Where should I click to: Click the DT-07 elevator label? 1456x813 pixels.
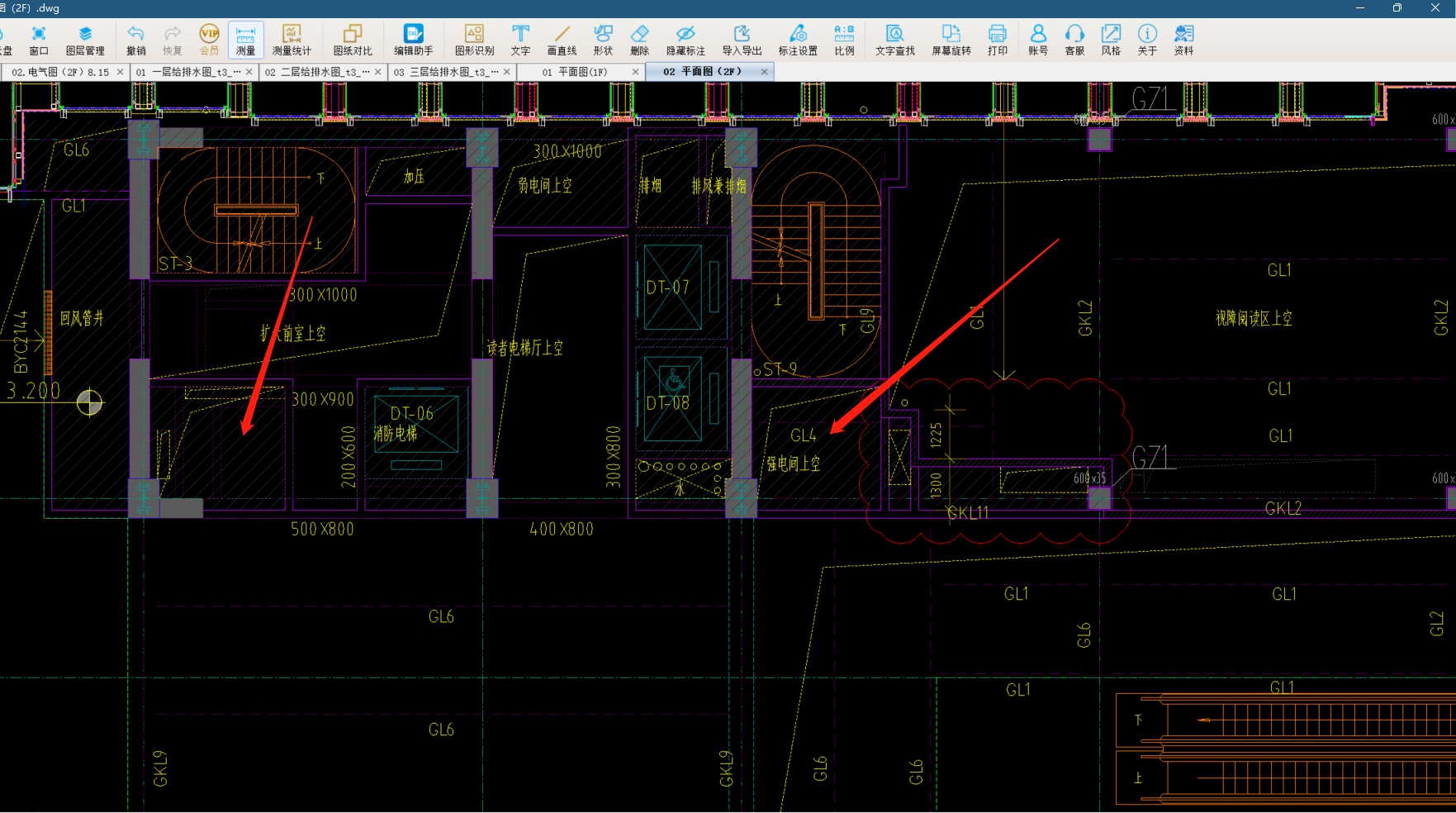[x=667, y=288]
